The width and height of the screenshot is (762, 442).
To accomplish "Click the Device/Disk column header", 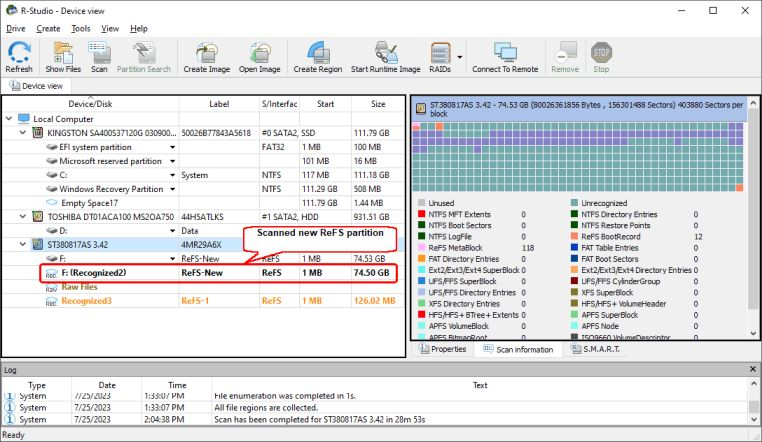I will tap(90, 104).
